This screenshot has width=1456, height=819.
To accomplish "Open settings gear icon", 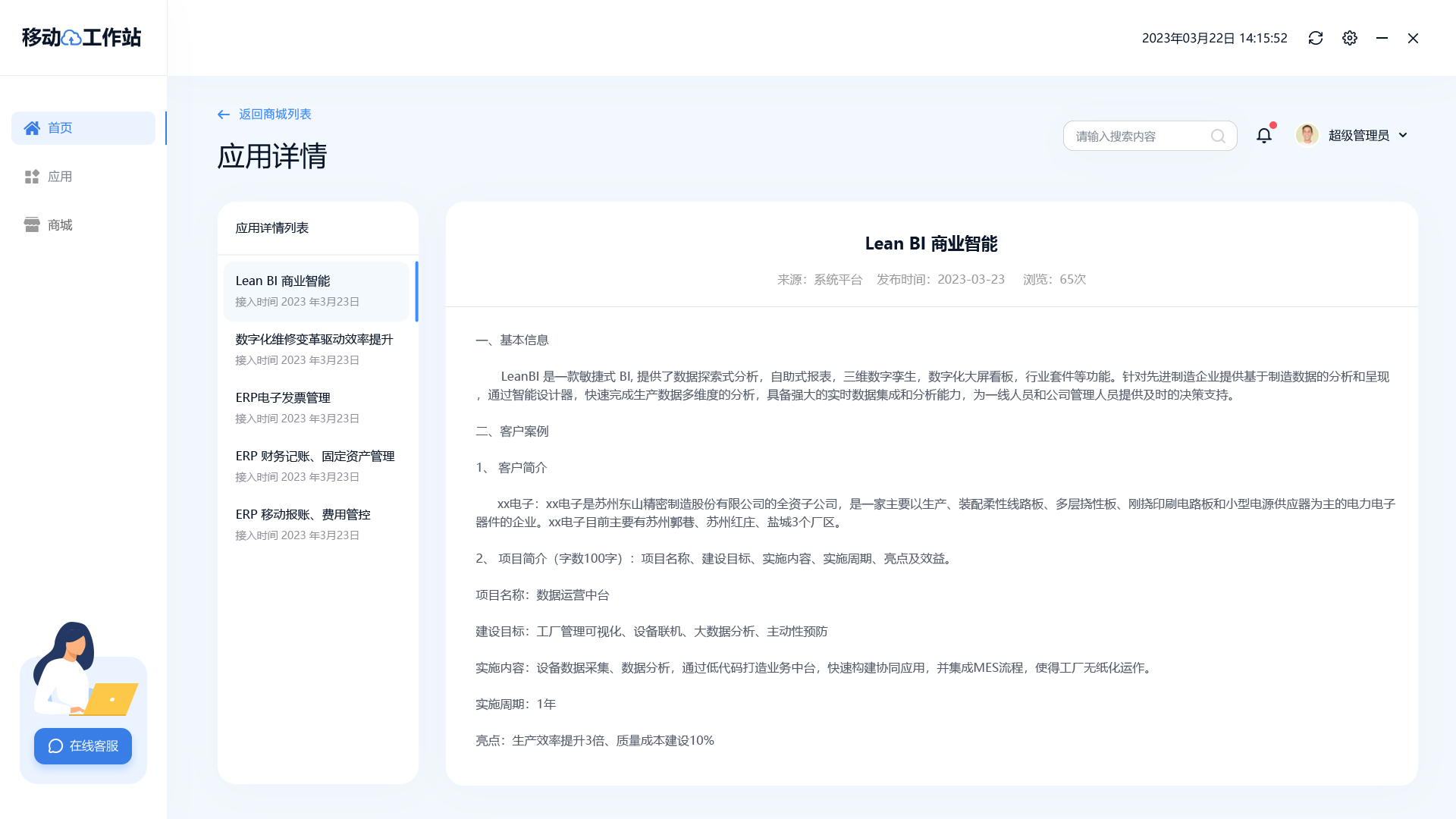I will [x=1350, y=38].
